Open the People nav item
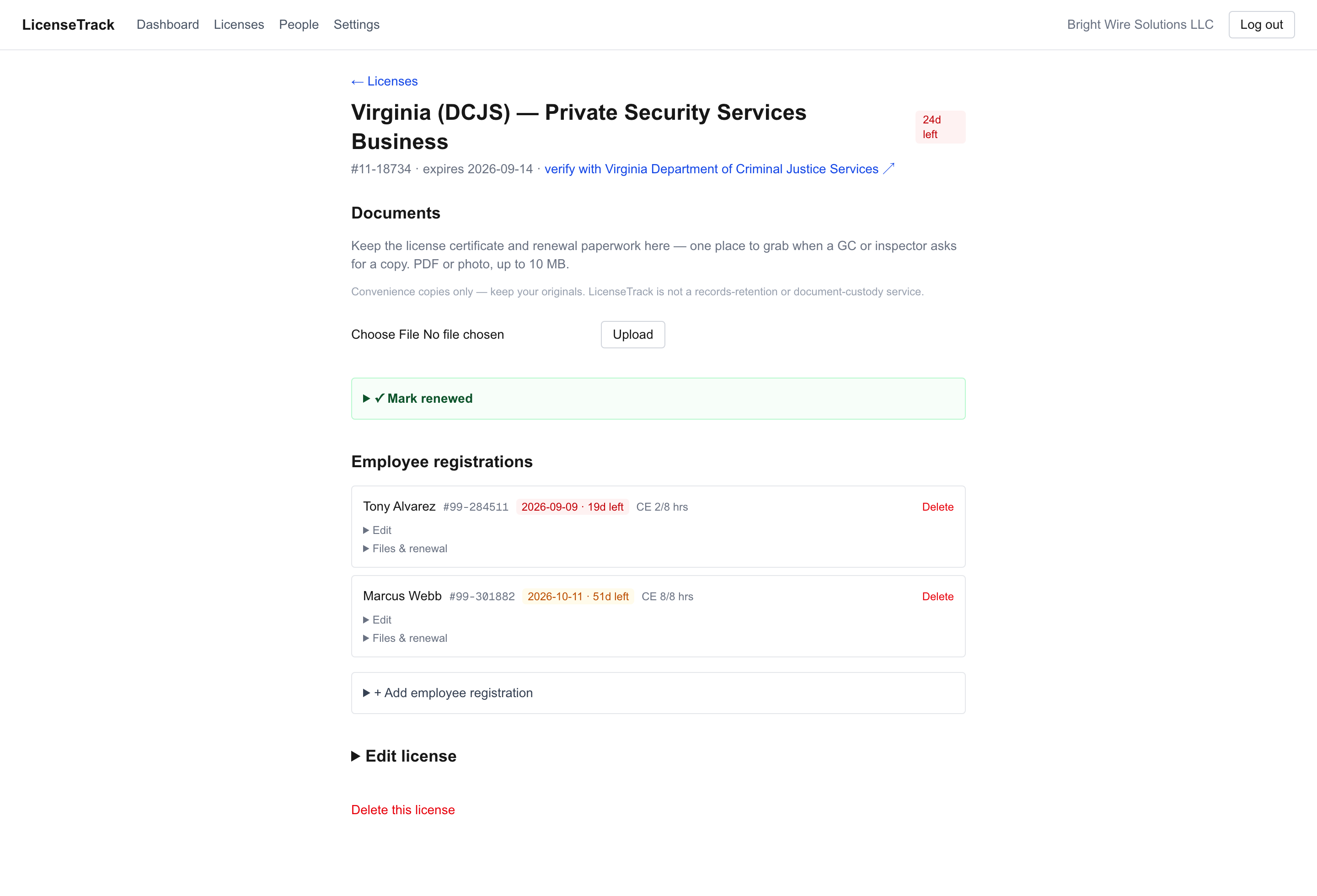 tap(299, 24)
